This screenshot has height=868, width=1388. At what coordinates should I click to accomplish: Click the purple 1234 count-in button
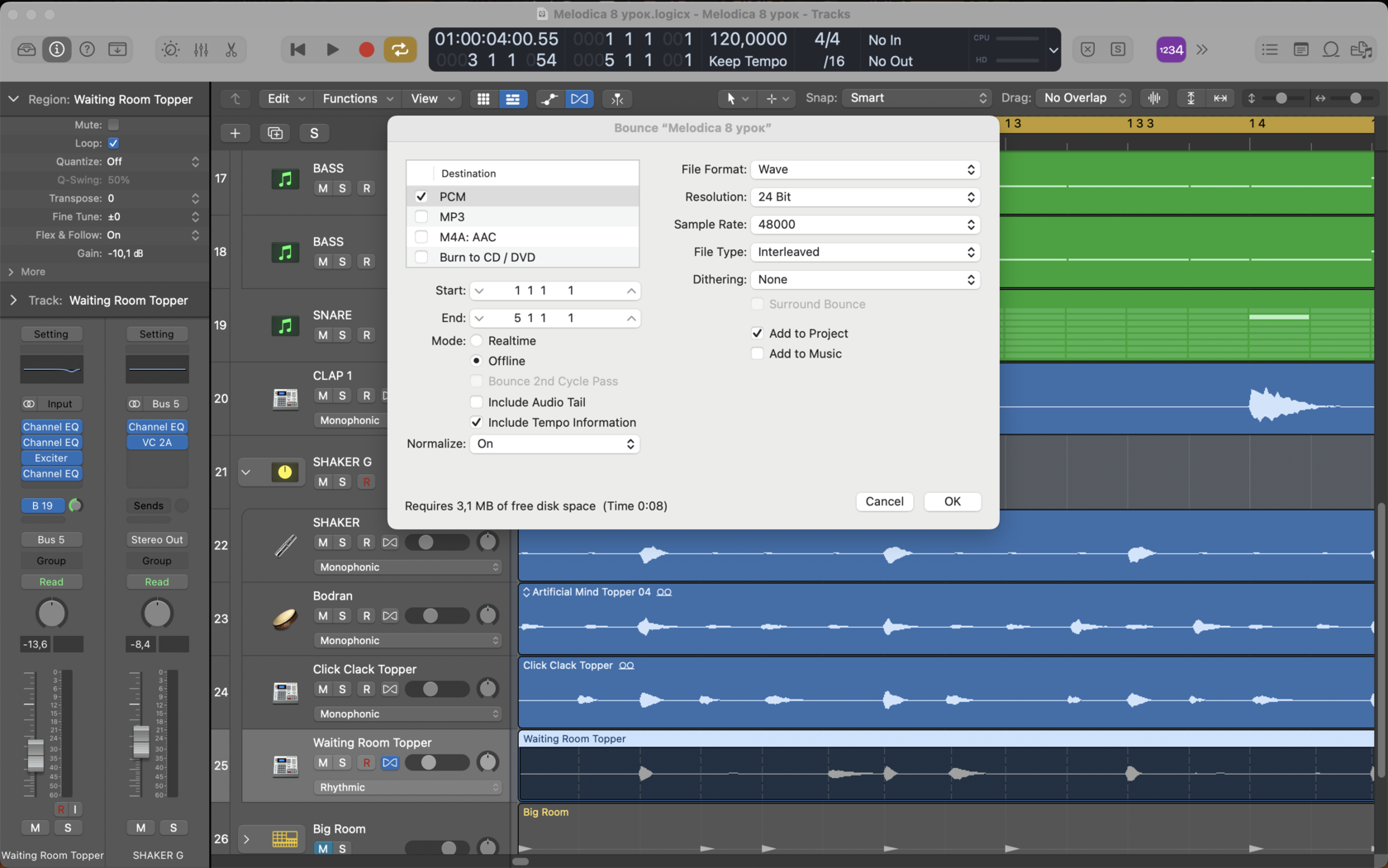click(x=1171, y=50)
